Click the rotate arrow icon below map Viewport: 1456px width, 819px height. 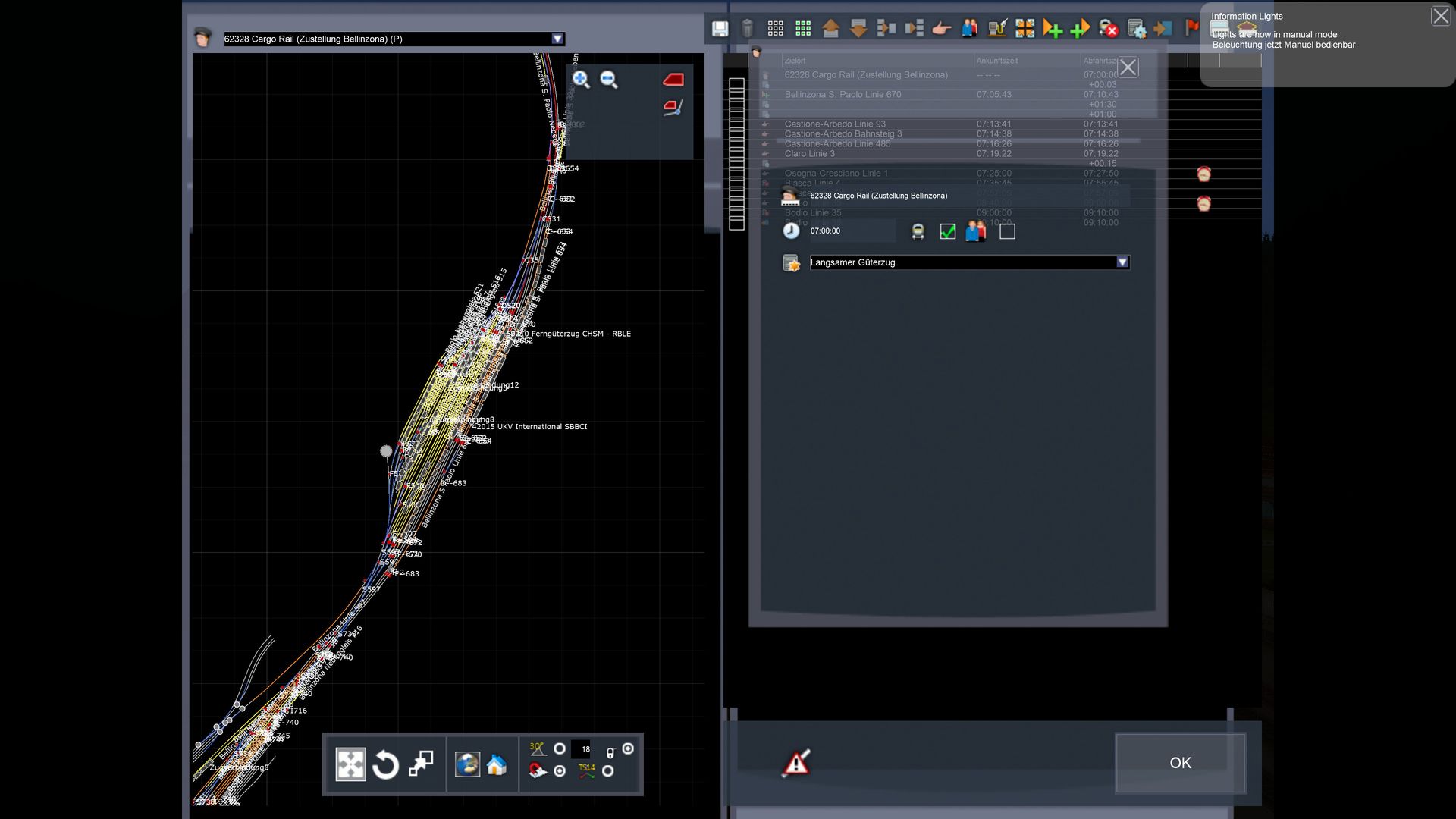pos(385,764)
